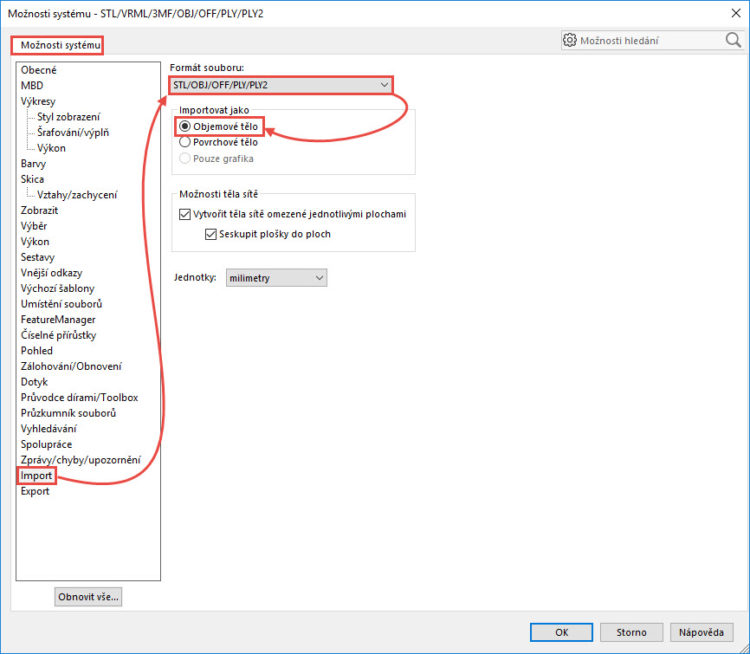Open Formát souboru dropdown
The width and height of the screenshot is (750, 654).
point(281,85)
